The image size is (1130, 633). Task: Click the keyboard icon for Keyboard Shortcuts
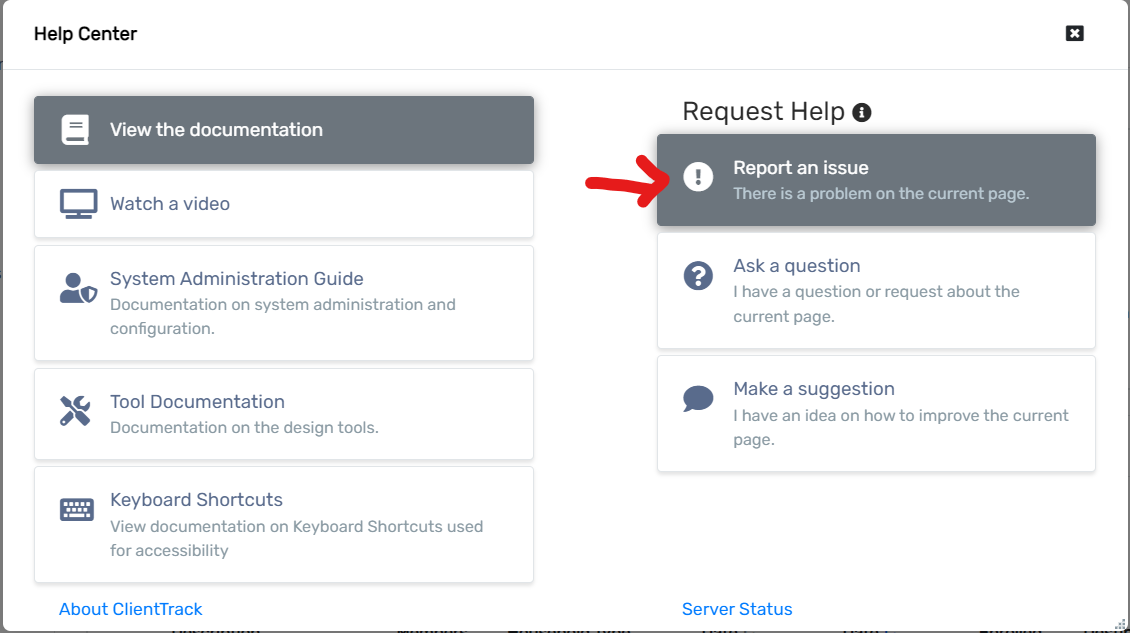pyautogui.click(x=77, y=509)
